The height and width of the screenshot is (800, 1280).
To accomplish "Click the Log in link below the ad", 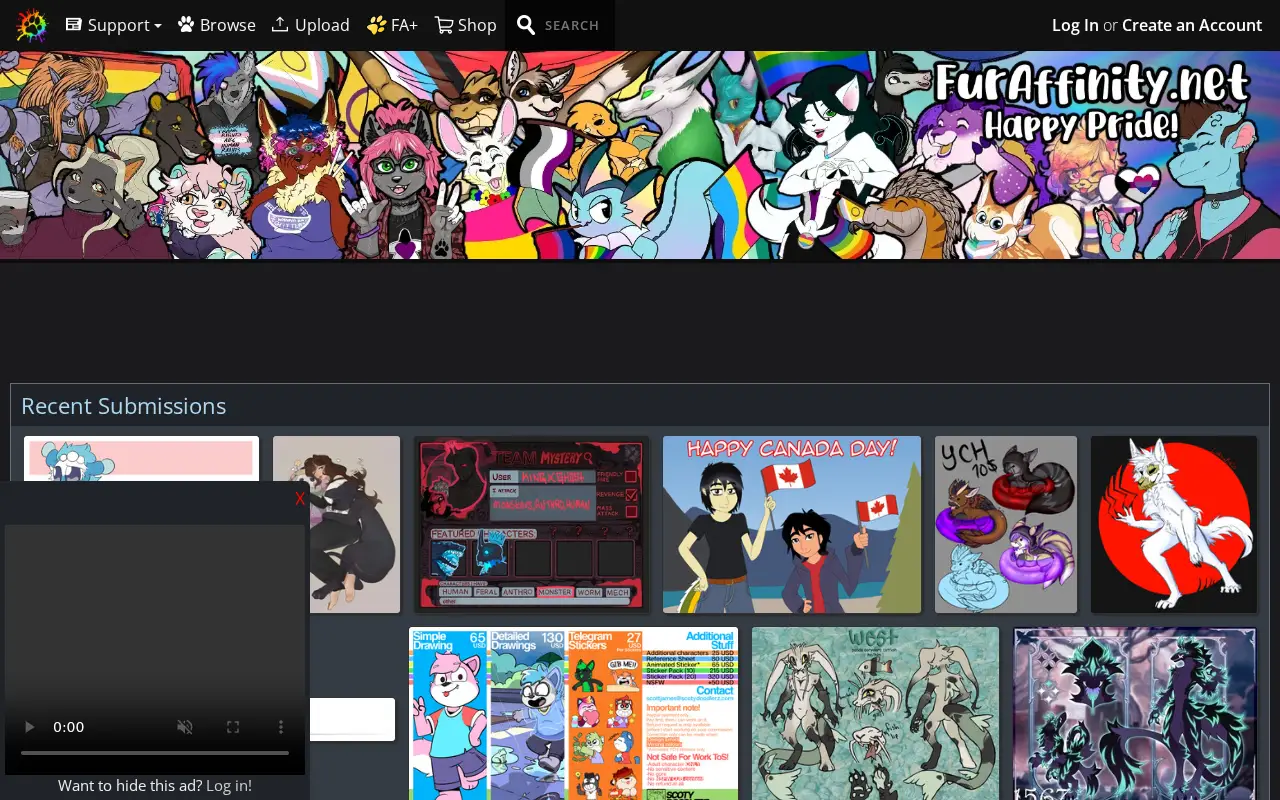I will point(229,785).
